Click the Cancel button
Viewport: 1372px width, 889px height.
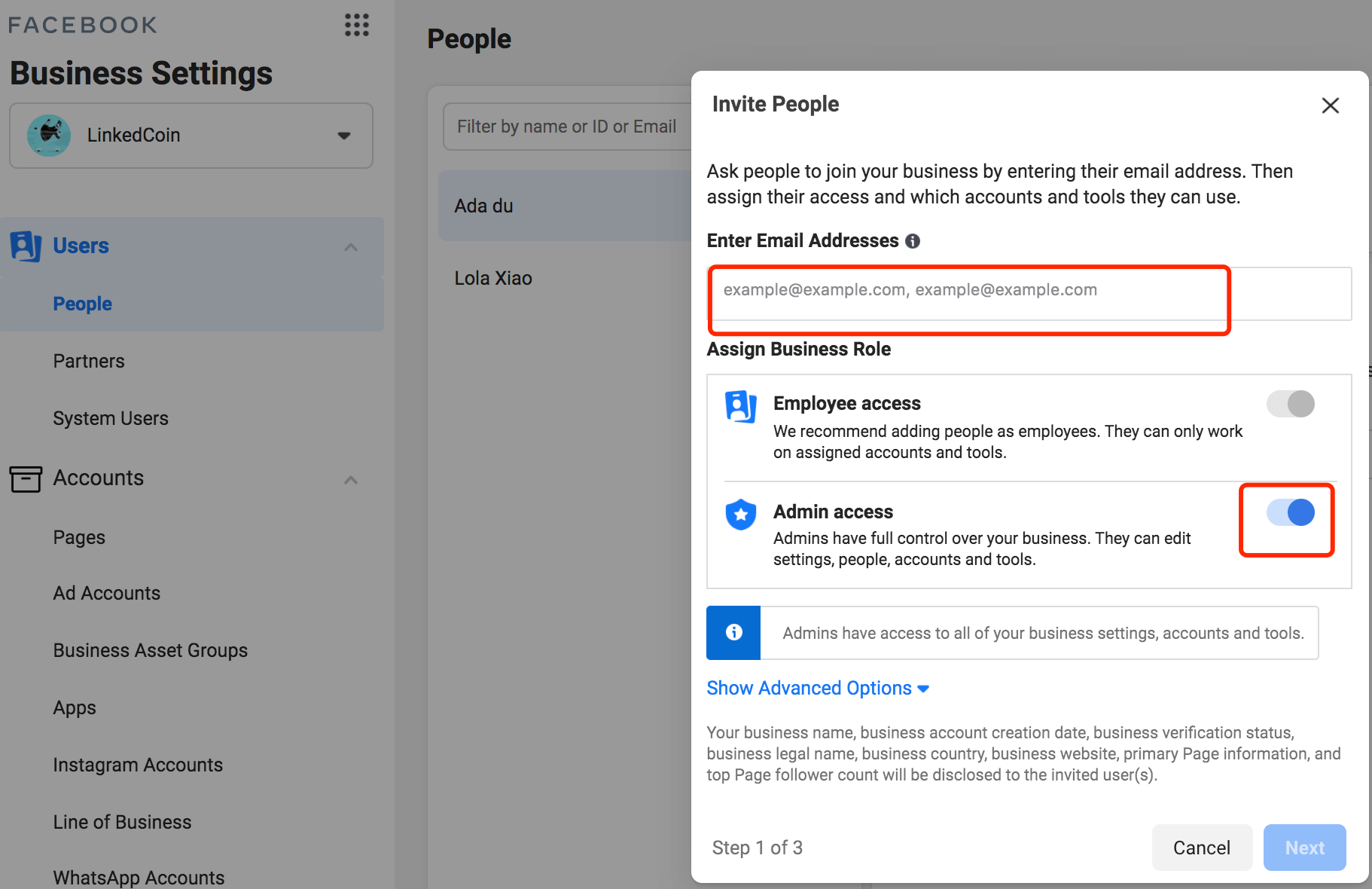point(1201,848)
